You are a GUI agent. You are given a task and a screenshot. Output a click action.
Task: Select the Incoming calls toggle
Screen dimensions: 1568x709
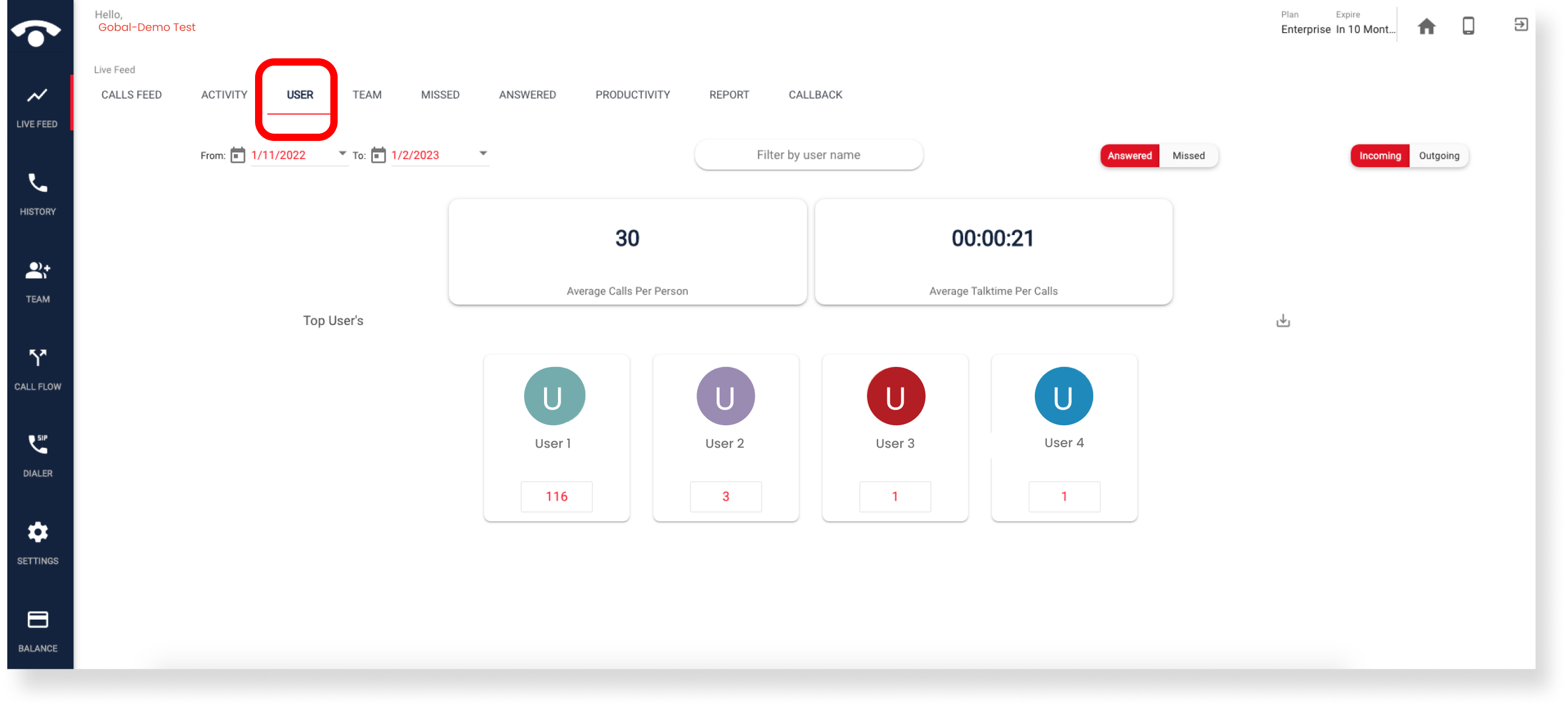[1379, 156]
